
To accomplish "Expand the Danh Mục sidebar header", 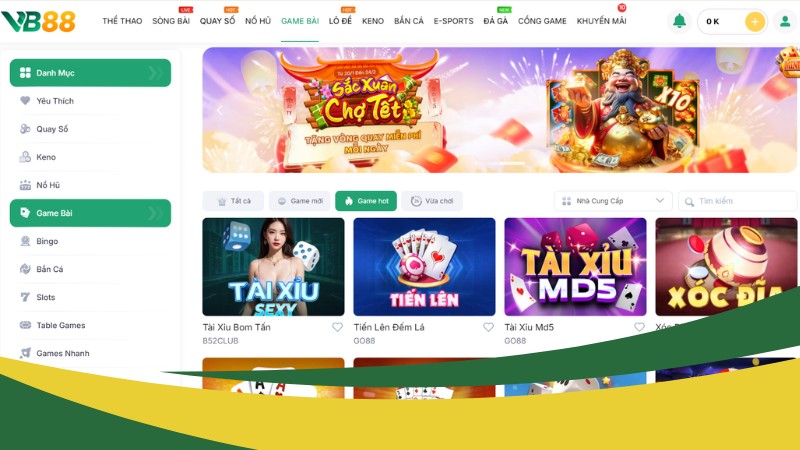I will pos(90,72).
